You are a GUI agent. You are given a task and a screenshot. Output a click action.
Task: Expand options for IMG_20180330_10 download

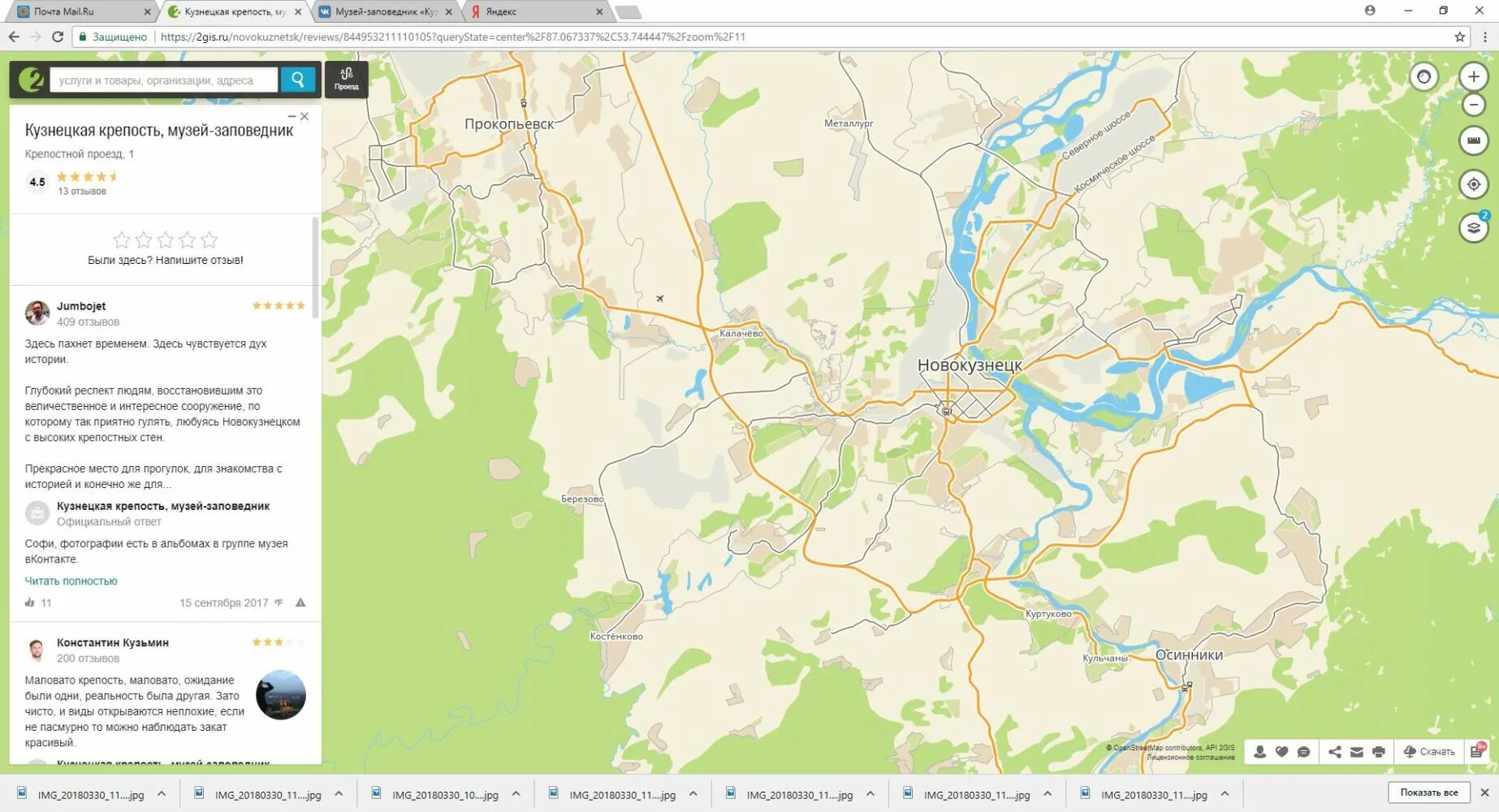[516, 794]
